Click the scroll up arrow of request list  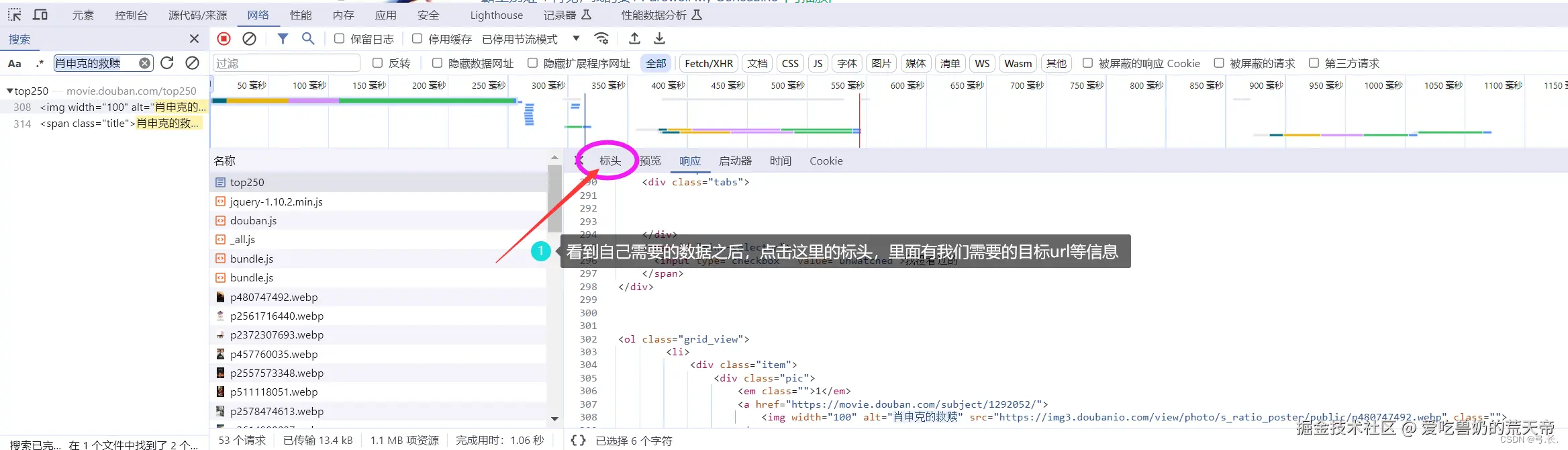554,157
